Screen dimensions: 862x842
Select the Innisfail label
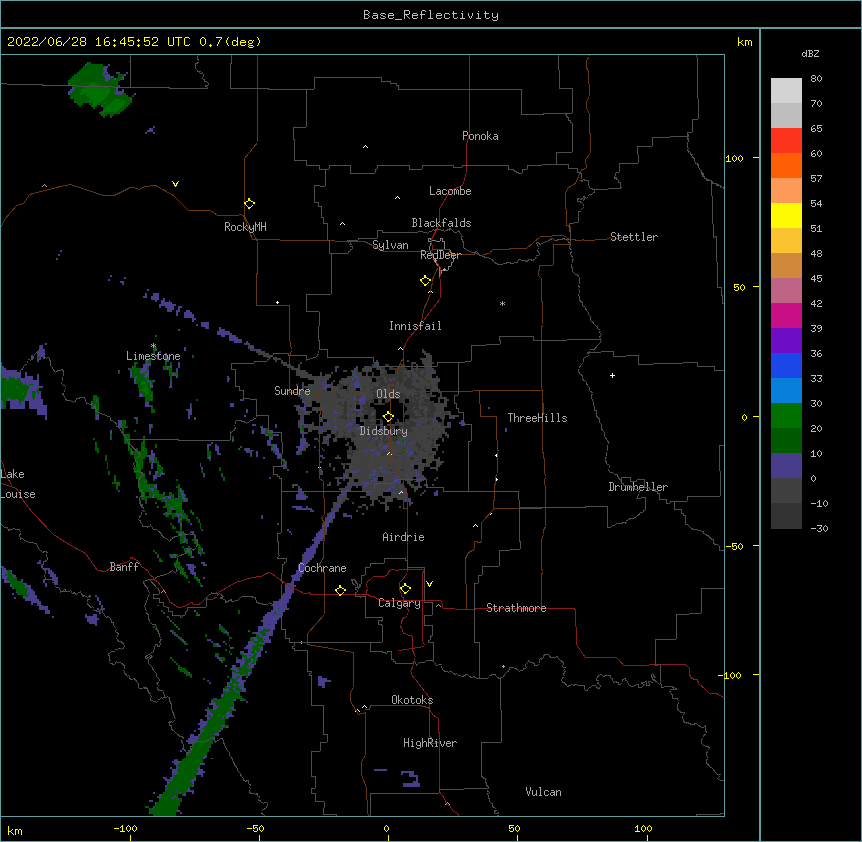pos(415,326)
